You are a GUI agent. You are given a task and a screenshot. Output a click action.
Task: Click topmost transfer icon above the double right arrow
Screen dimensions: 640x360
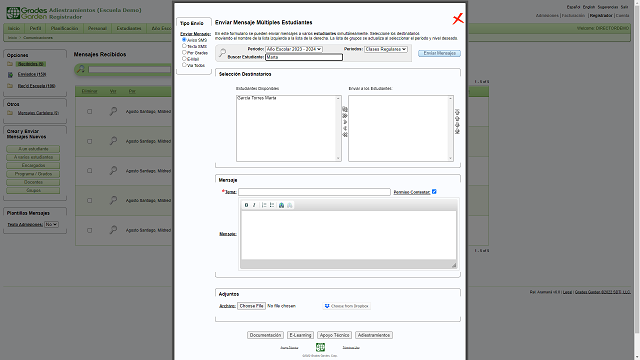click(x=345, y=109)
